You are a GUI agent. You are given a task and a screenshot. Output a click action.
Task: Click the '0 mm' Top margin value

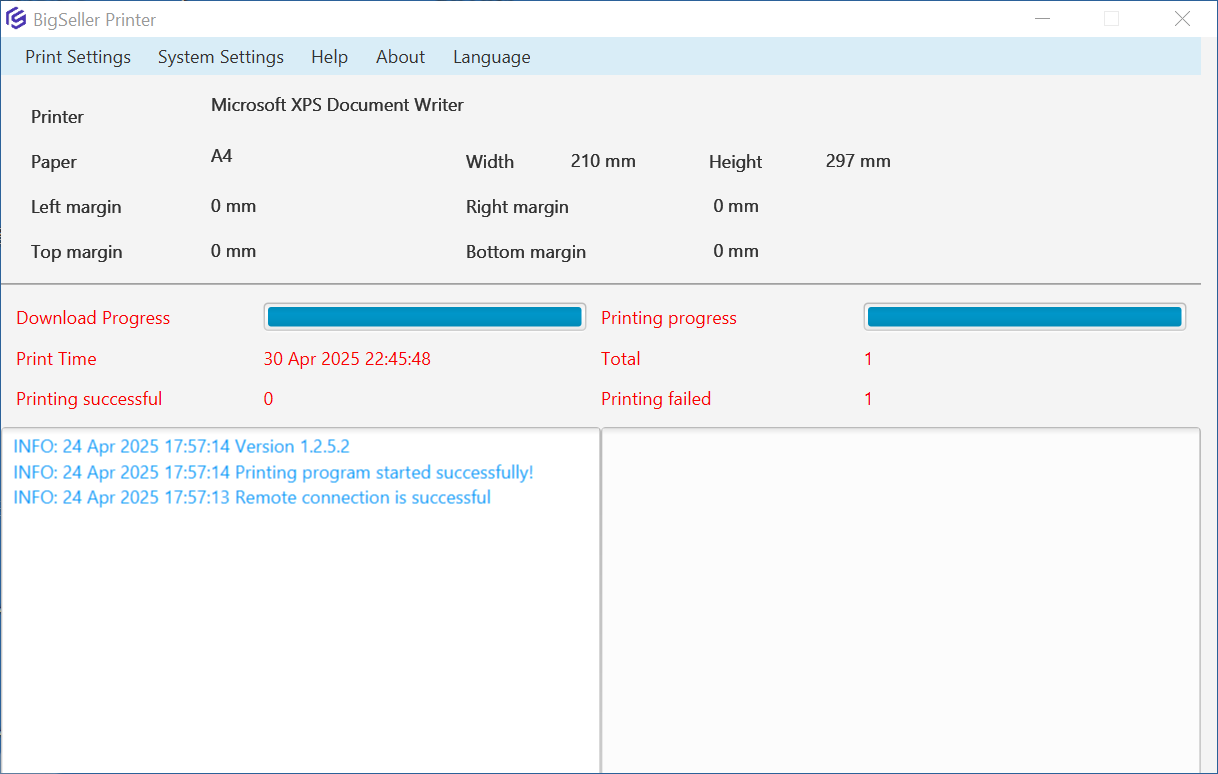(234, 251)
